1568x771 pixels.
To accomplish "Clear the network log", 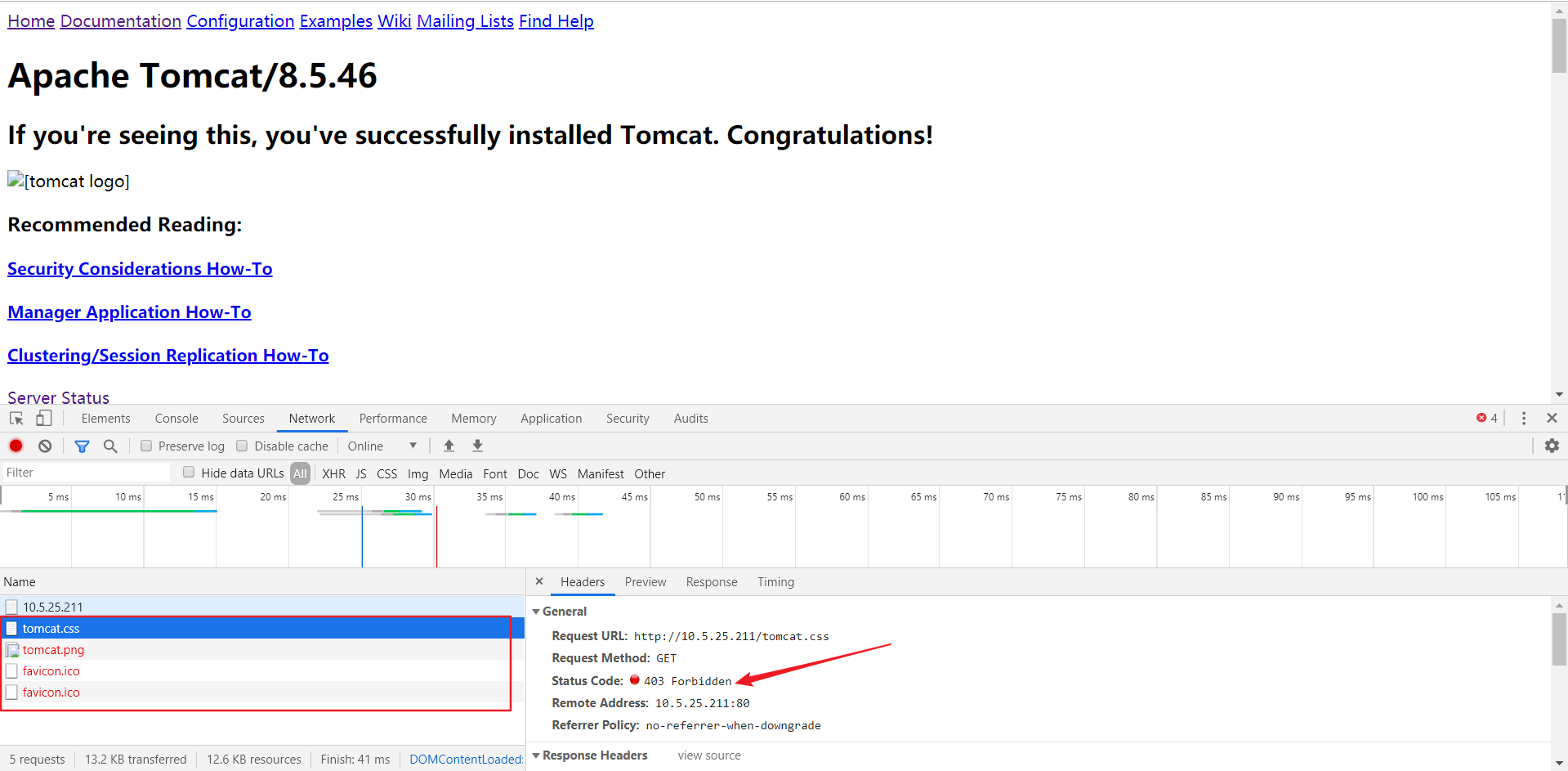I will (45, 446).
